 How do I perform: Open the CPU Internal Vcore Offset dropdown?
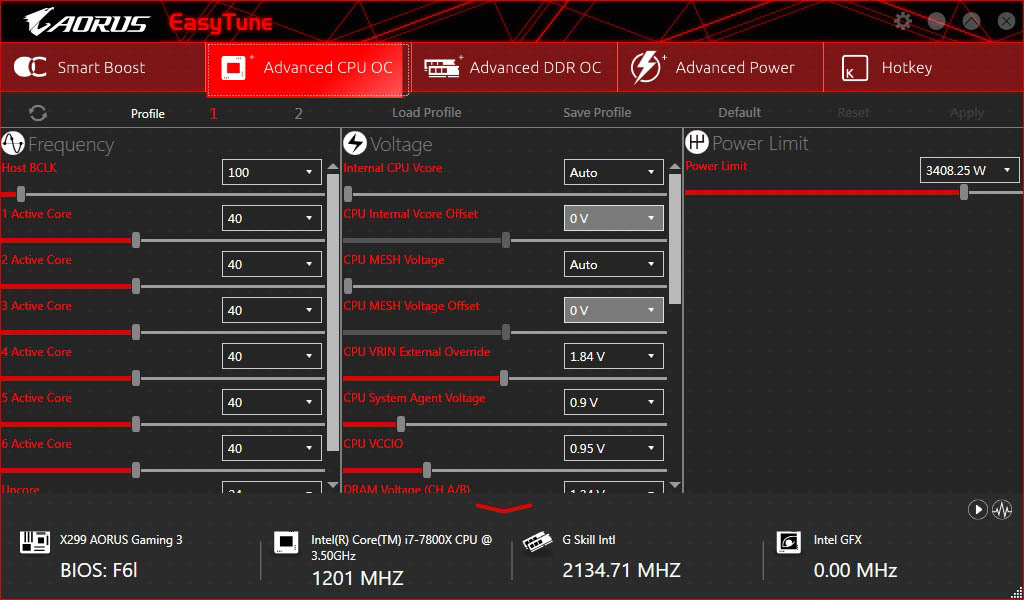pos(613,218)
